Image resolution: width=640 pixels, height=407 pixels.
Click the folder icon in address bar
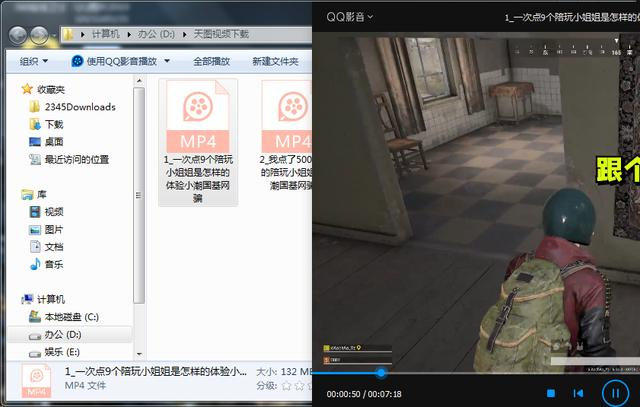[x=69, y=34]
